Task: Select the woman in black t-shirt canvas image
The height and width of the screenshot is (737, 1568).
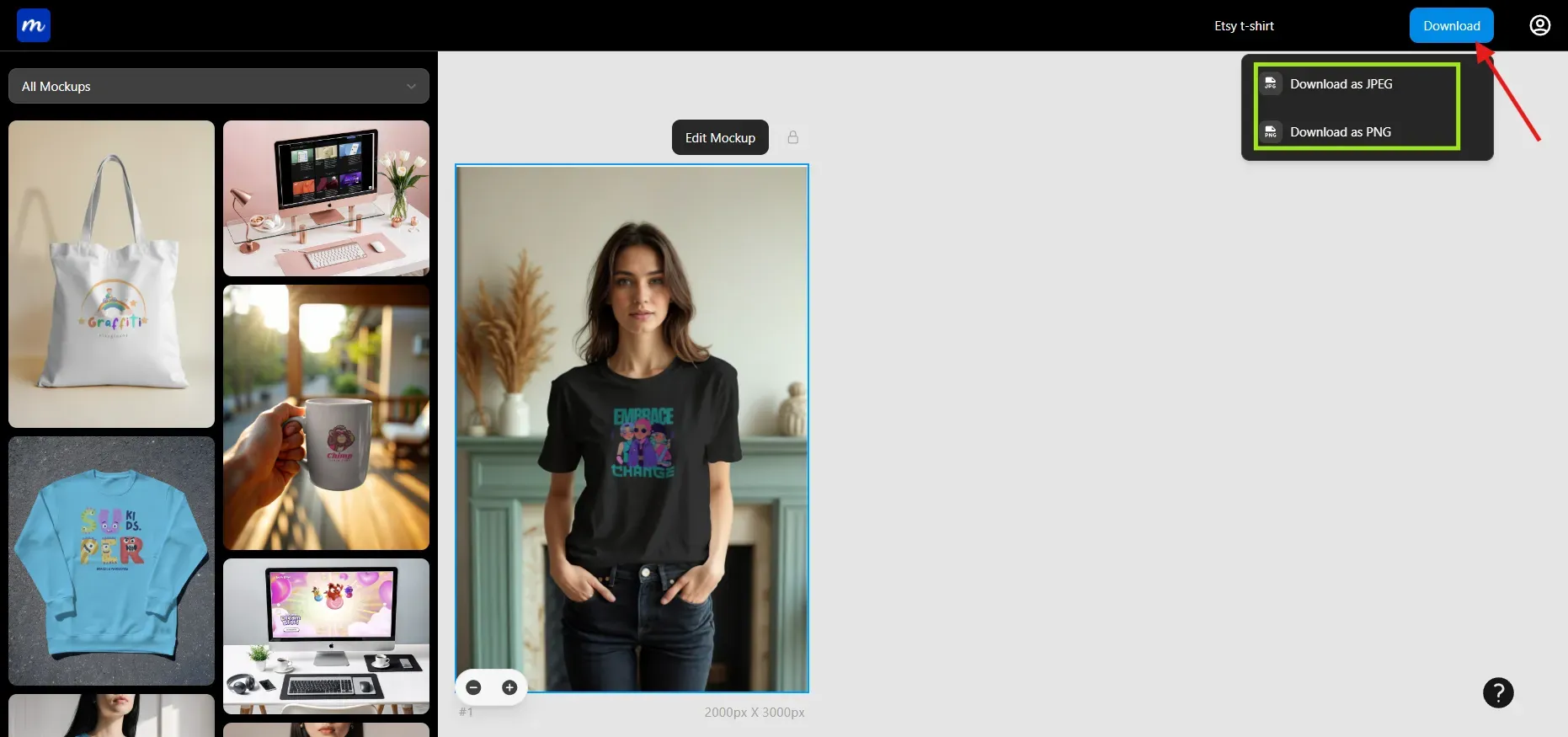Action: tap(632, 428)
